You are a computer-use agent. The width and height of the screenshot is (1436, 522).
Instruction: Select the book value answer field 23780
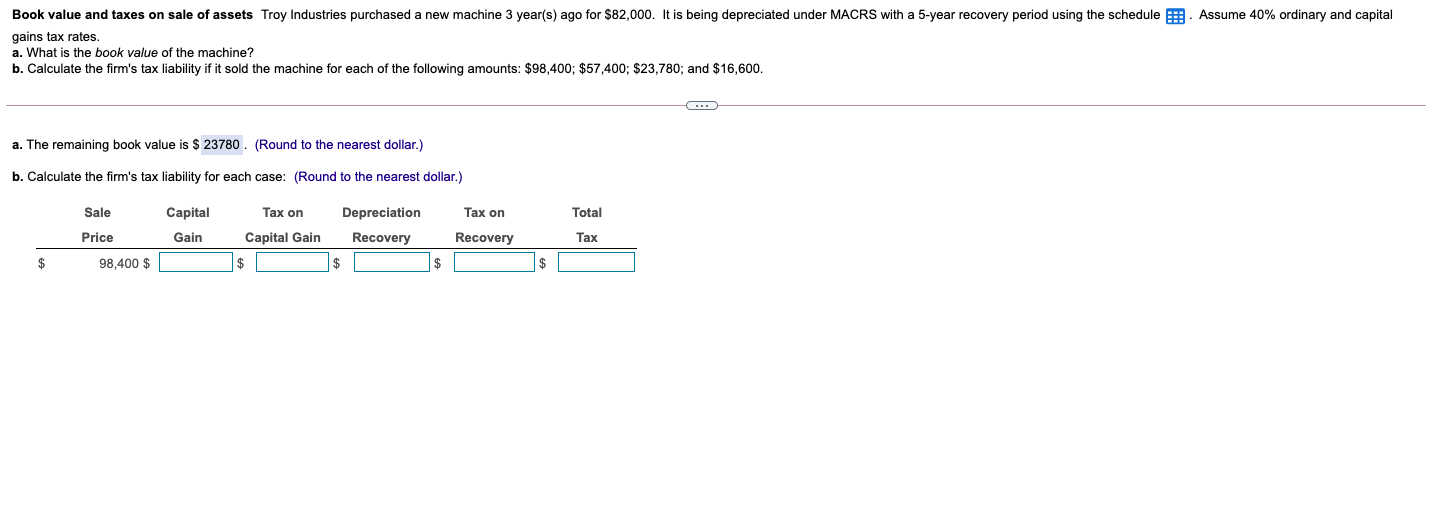coord(222,145)
